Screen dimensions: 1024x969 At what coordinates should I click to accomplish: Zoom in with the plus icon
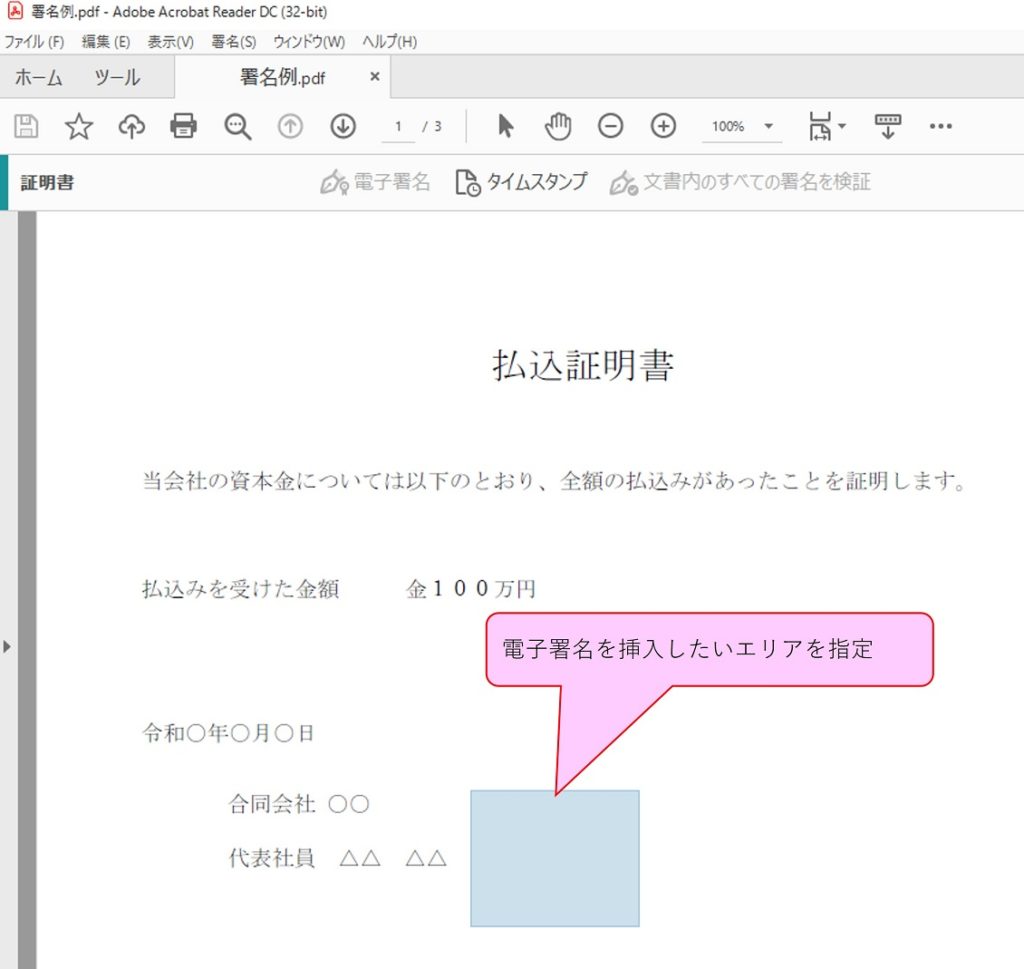click(664, 126)
